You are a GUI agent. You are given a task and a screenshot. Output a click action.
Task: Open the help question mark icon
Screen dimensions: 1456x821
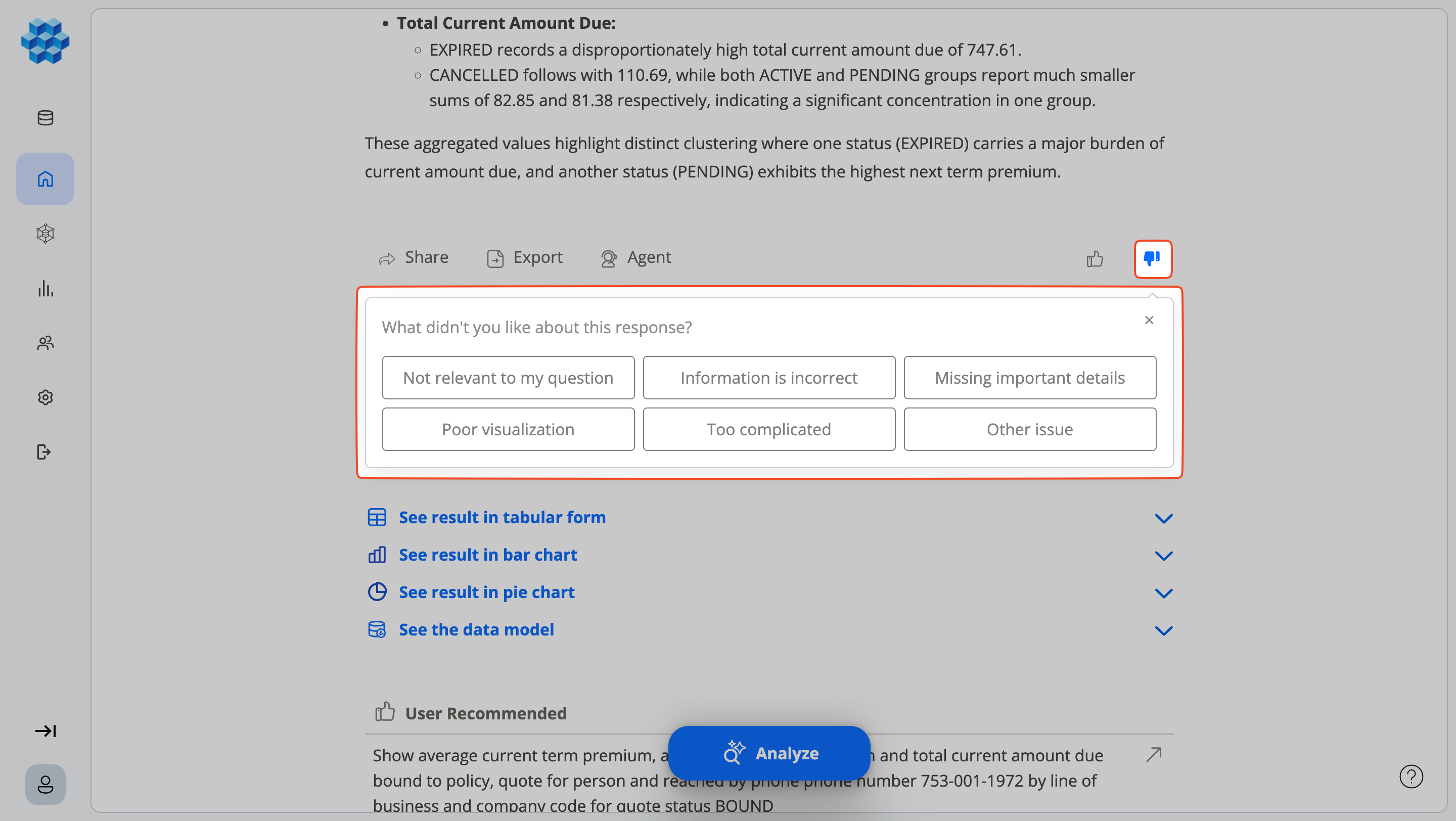point(1411,776)
